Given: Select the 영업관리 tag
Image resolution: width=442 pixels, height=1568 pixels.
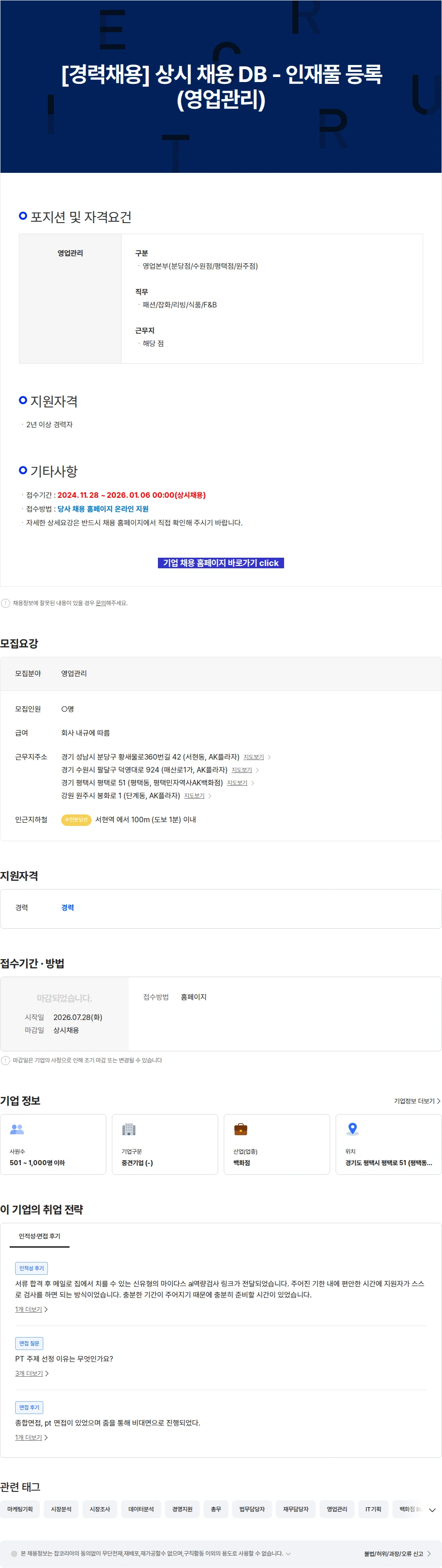Looking at the screenshot, I should 337,1509.
